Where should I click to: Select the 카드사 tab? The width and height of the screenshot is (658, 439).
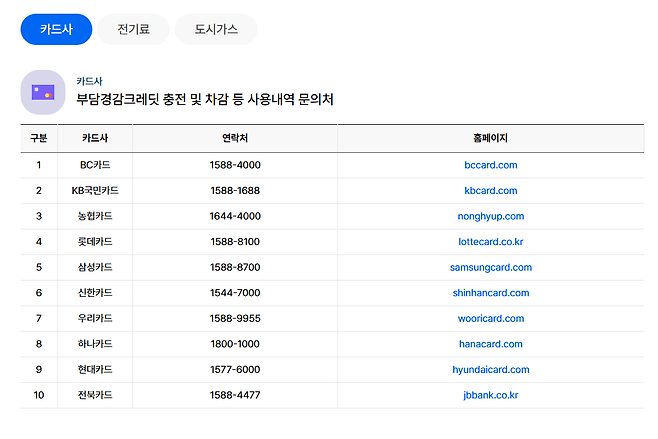pyautogui.click(x=56, y=30)
